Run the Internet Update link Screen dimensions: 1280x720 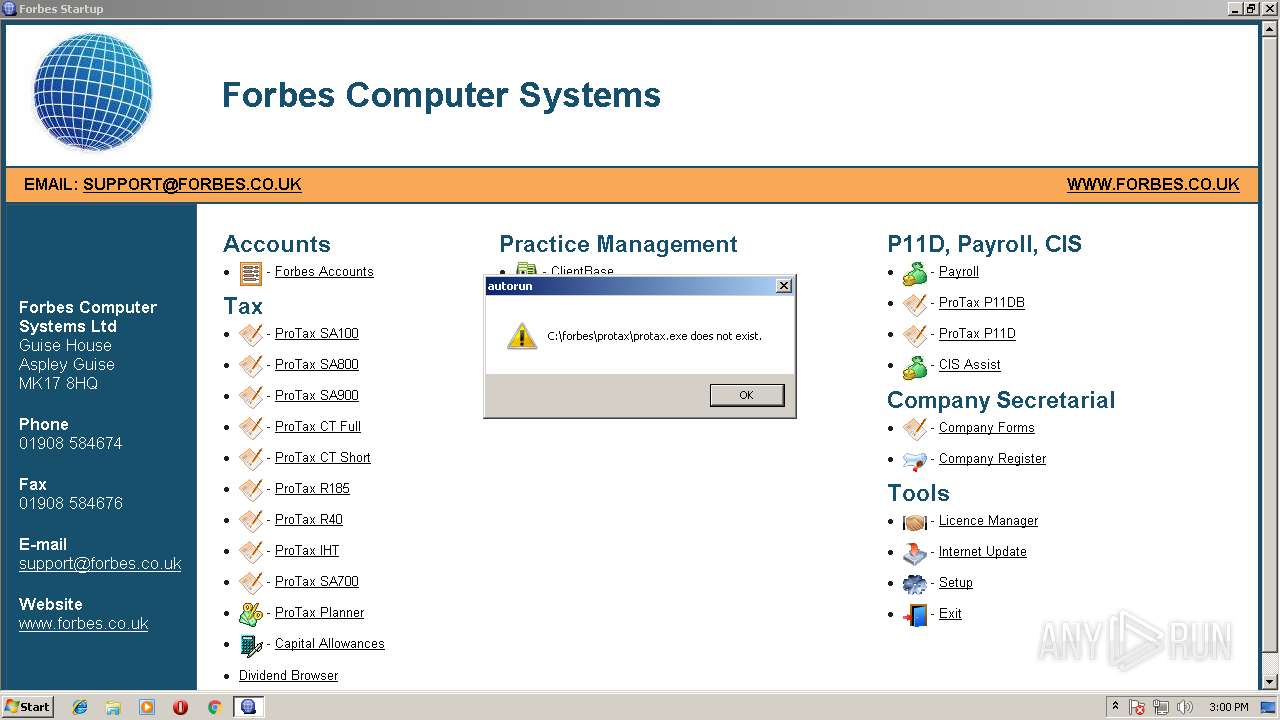pos(983,552)
